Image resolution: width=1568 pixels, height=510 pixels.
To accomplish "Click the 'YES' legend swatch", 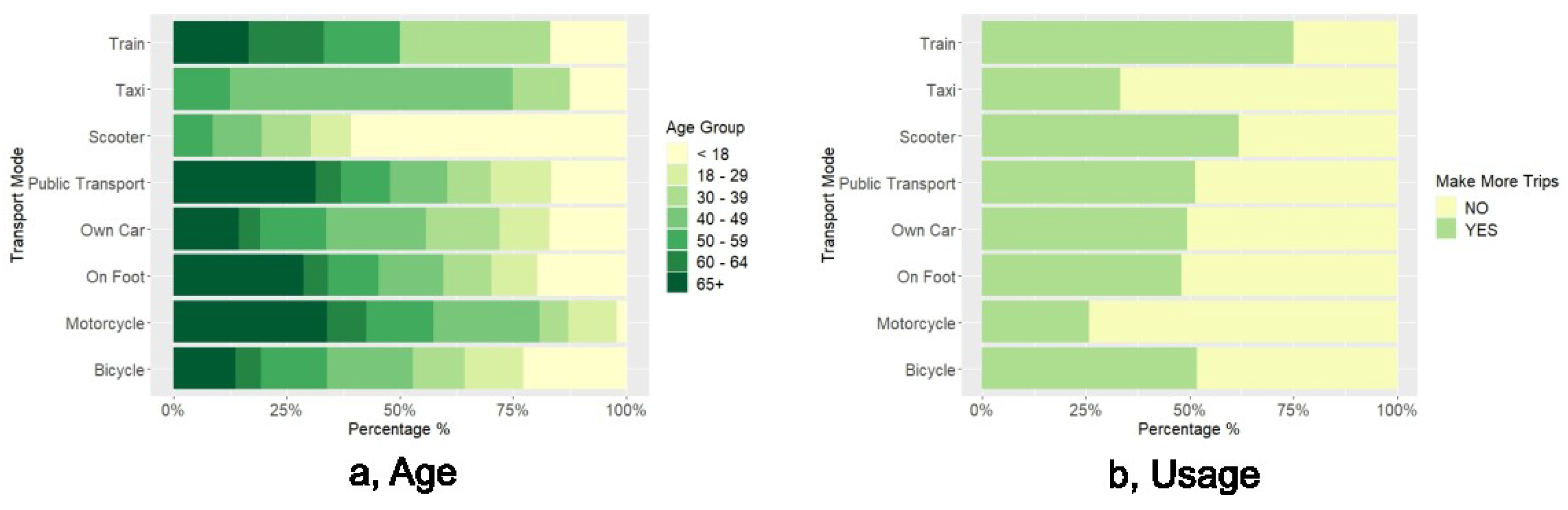I will (1446, 230).
